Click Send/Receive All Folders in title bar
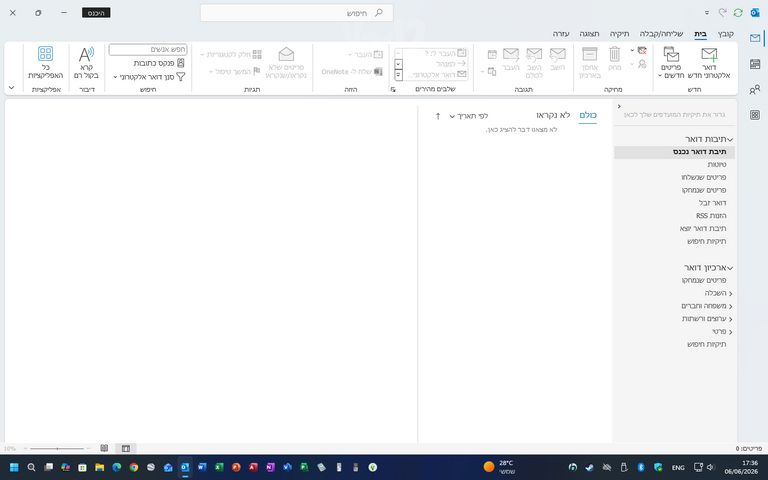Image resolution: width=768 pixels, height=480 pixels. tap(738, 13)
